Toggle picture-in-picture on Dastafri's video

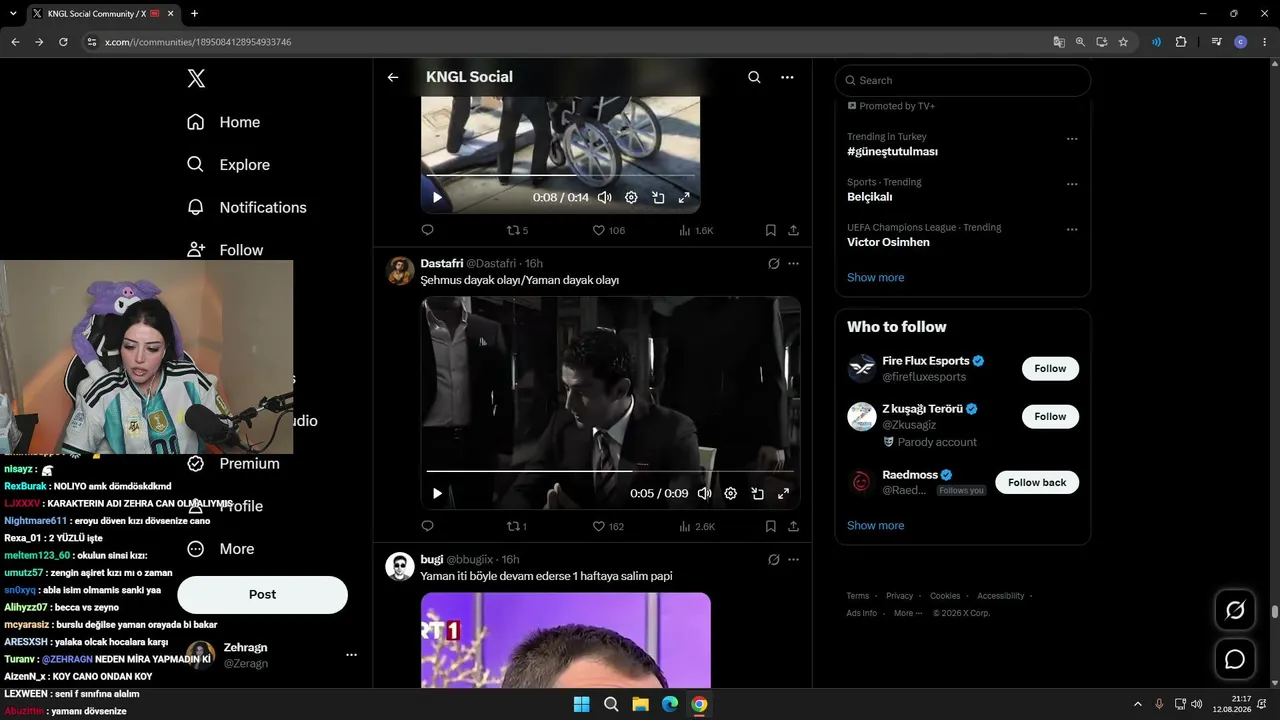click(x=758, y=493)
